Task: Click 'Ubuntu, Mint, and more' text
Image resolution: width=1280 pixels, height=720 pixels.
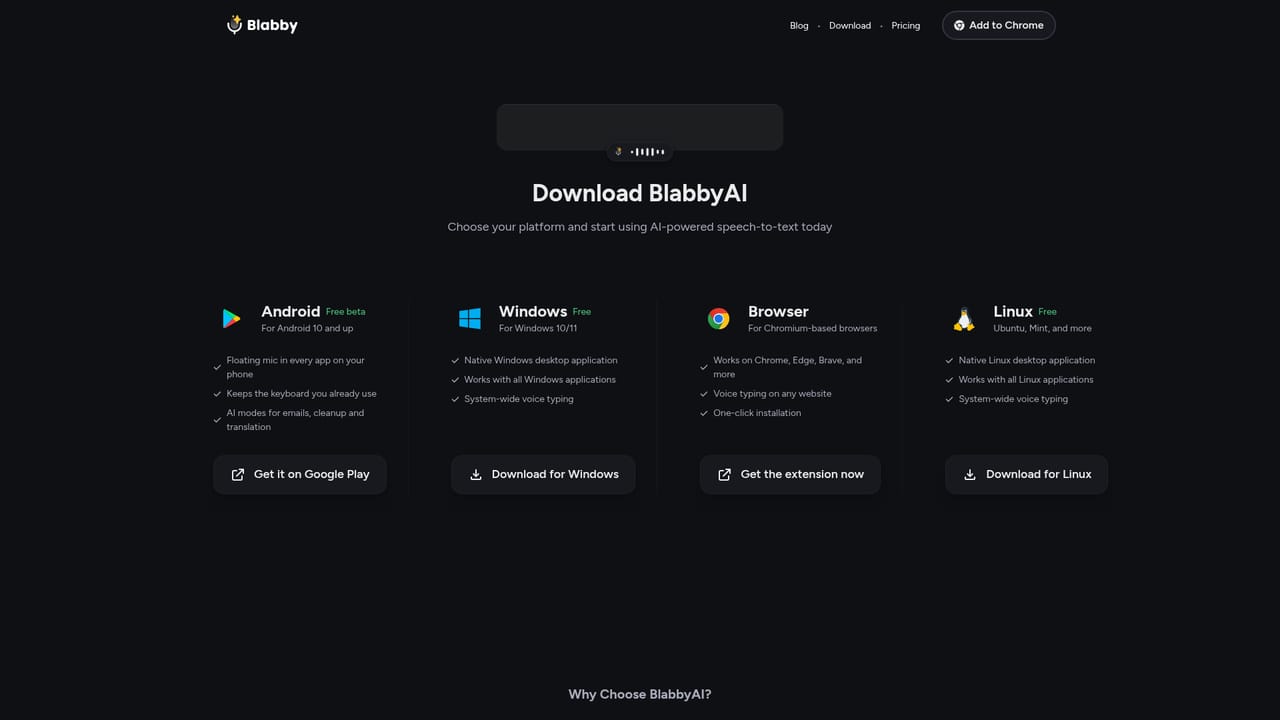Action: (1042, 328)
